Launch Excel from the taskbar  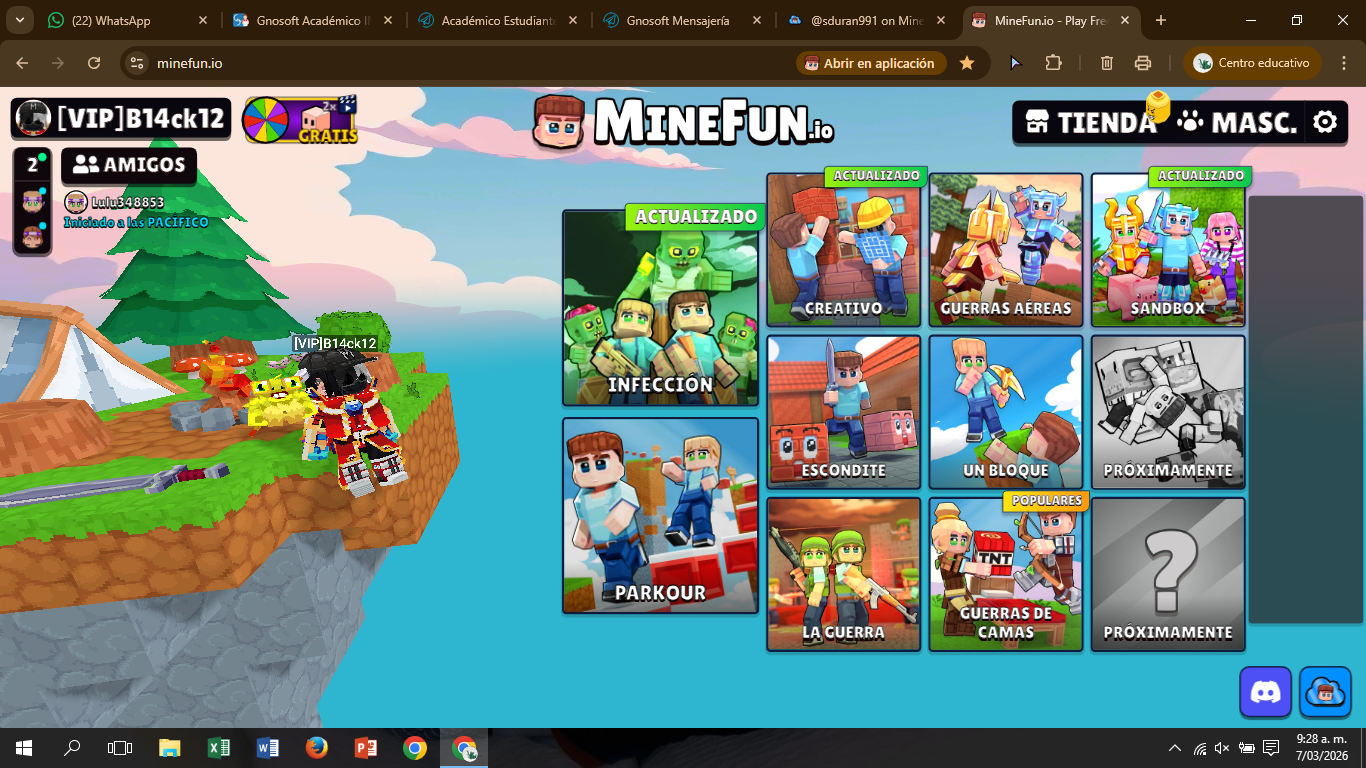218,748
